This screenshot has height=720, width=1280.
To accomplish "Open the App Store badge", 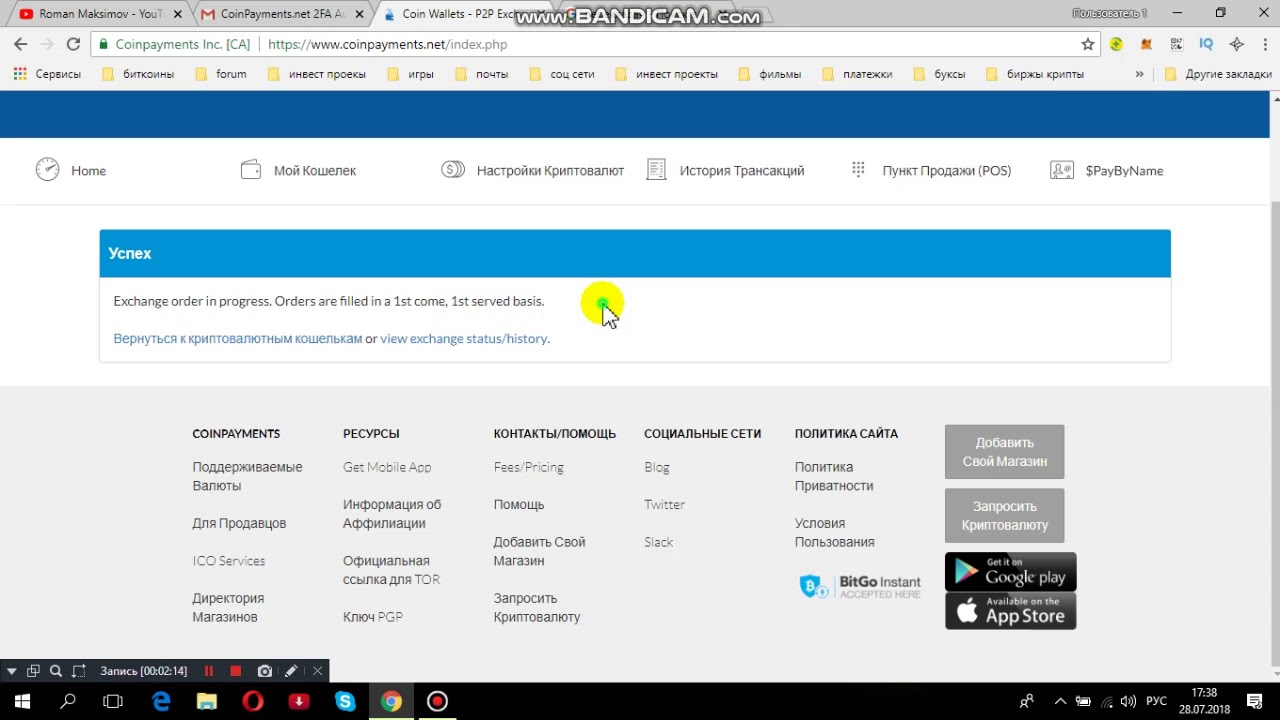I will (x=1010, y=611).
